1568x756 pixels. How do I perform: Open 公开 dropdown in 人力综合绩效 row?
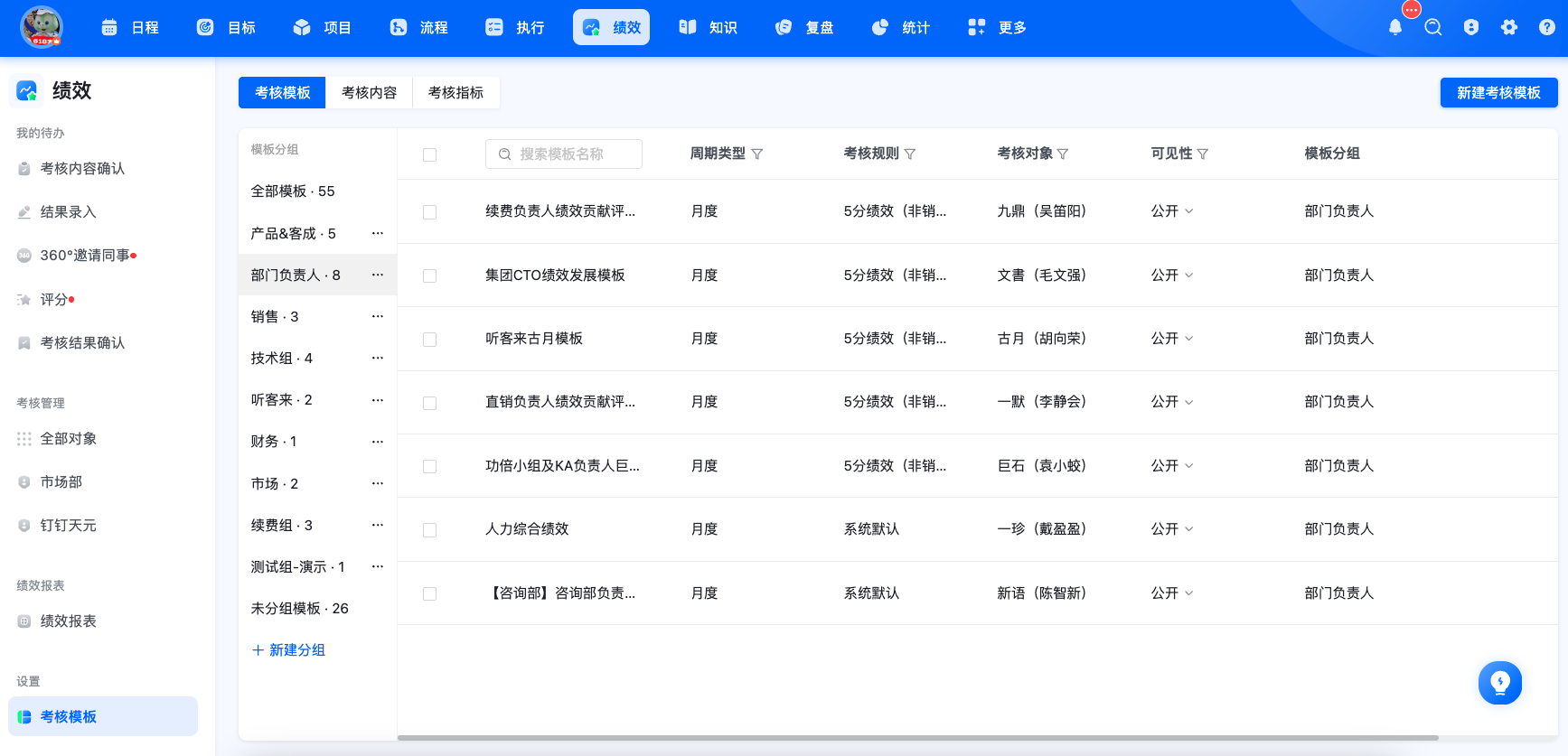click(x=1172, y=529)
